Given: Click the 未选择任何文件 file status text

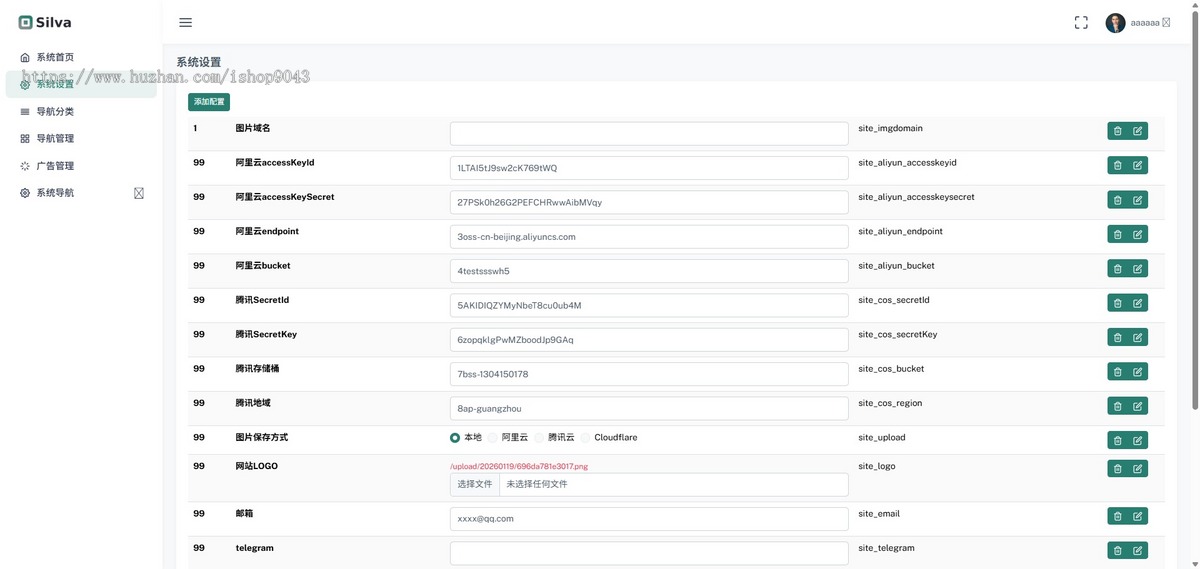Looking at the screenshot, I should coord(537,484).
